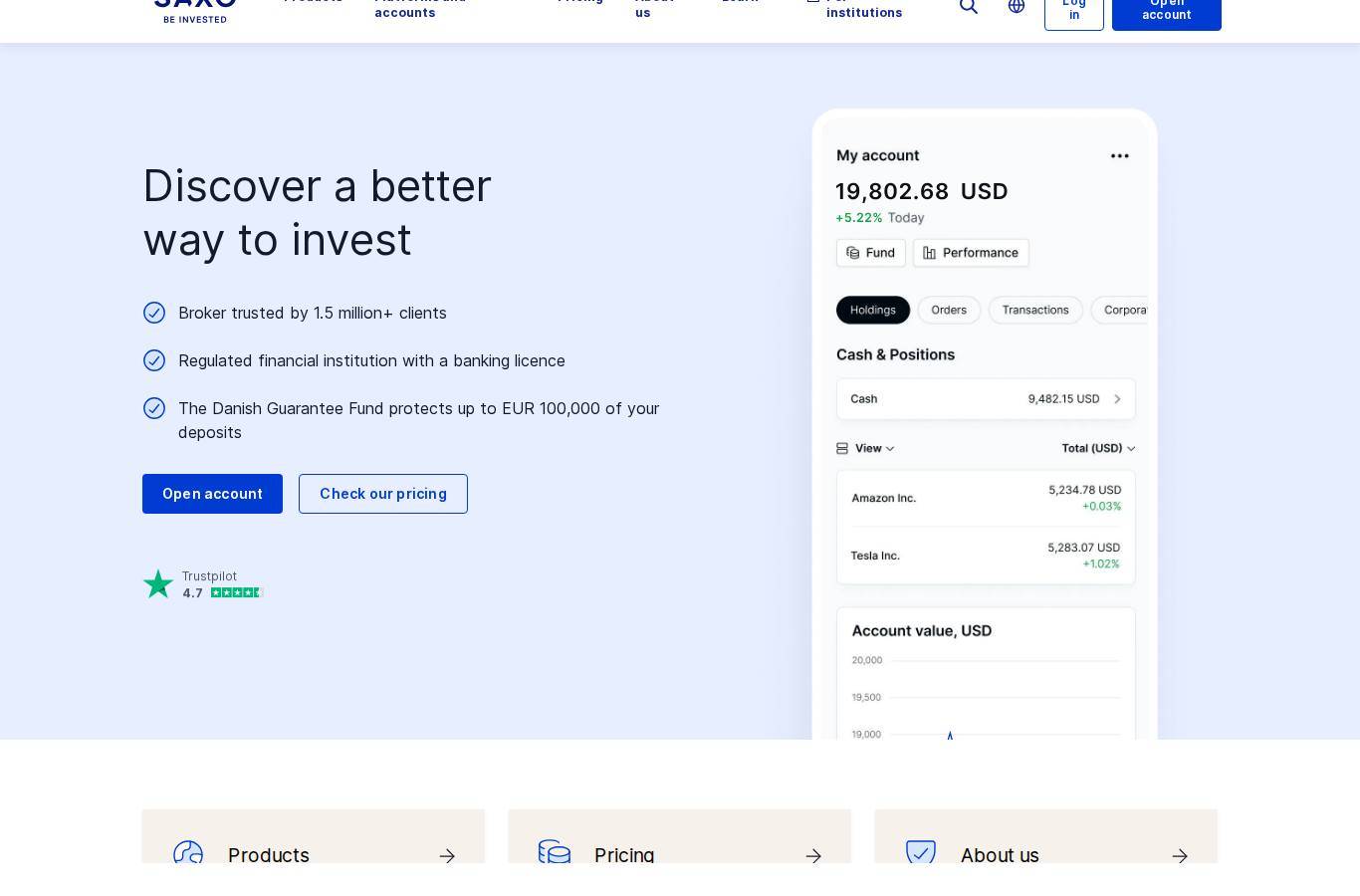Image resolution: width=1360 pixels, height=896 pixels.
Task: Click the Trustpilot five-star rating bar
Action: (236, 593)
